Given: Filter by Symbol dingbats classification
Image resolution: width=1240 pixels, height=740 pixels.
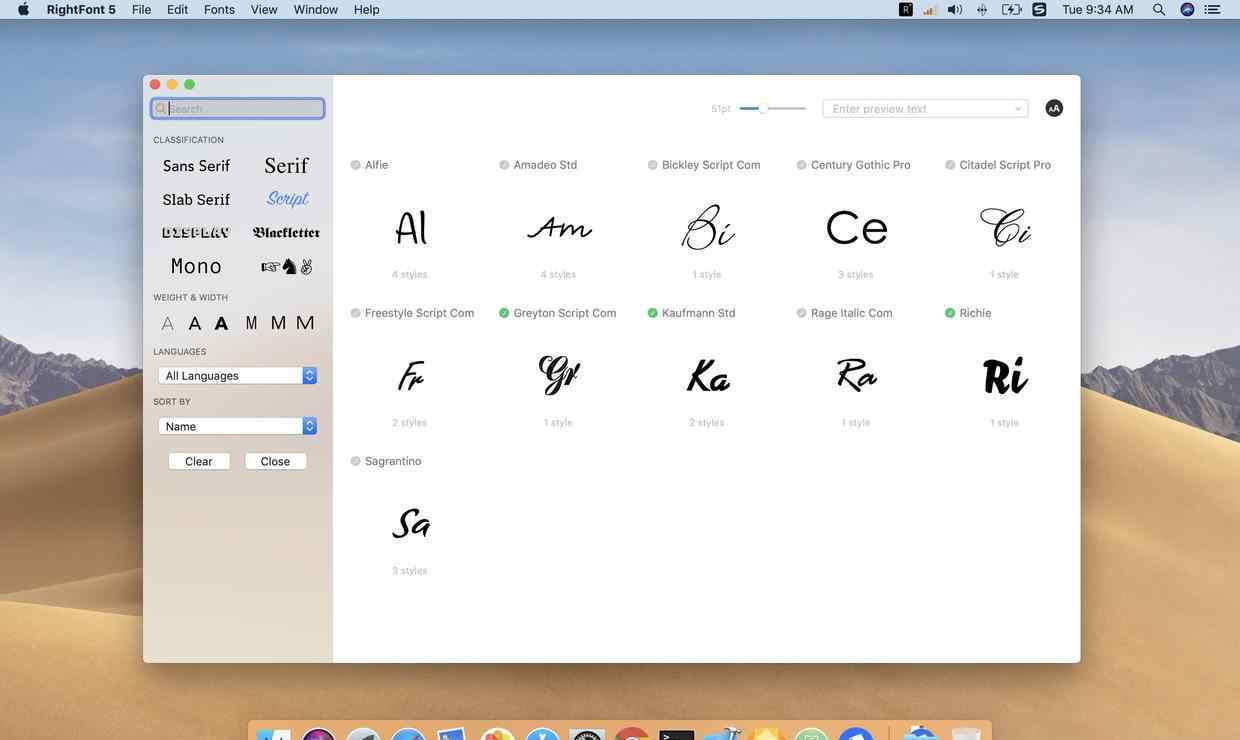Looking at the screenshot, I should click(x=287, y=266).
